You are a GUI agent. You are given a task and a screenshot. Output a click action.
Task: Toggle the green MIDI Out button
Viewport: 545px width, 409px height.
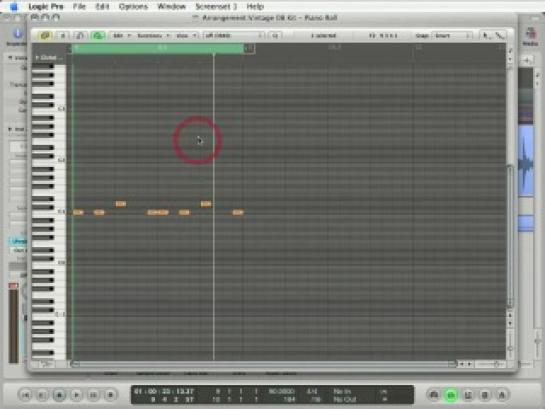98,35
